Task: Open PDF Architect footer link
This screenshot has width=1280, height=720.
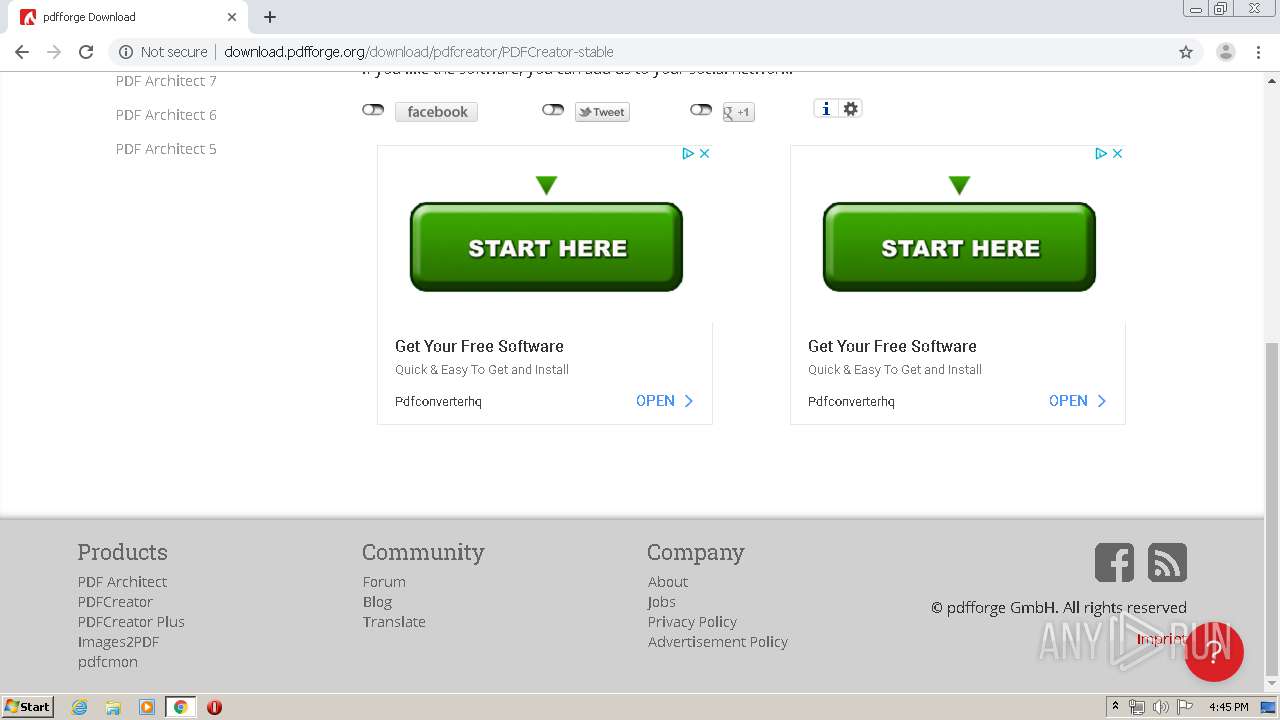Action: [122, 582]
